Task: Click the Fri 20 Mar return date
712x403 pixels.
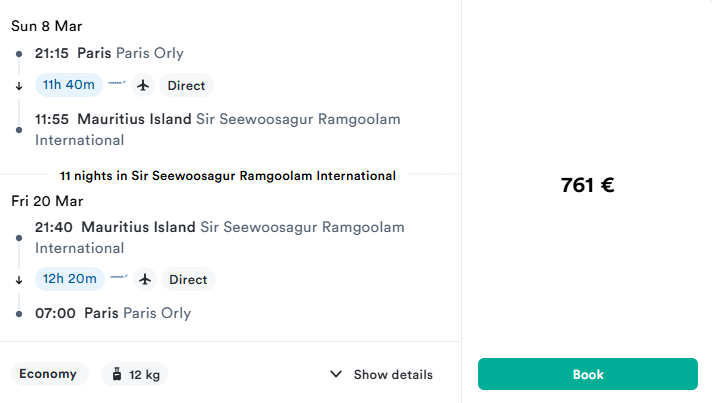Action: (47, 200)
